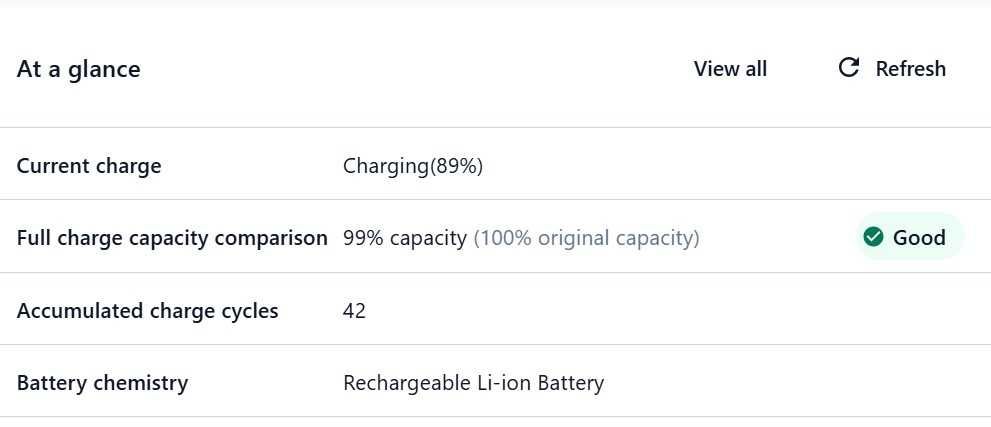This screenshot has width=991, height=427.
Task: Click the gray (100% original capacity) text
Action: tap(586, 238)
